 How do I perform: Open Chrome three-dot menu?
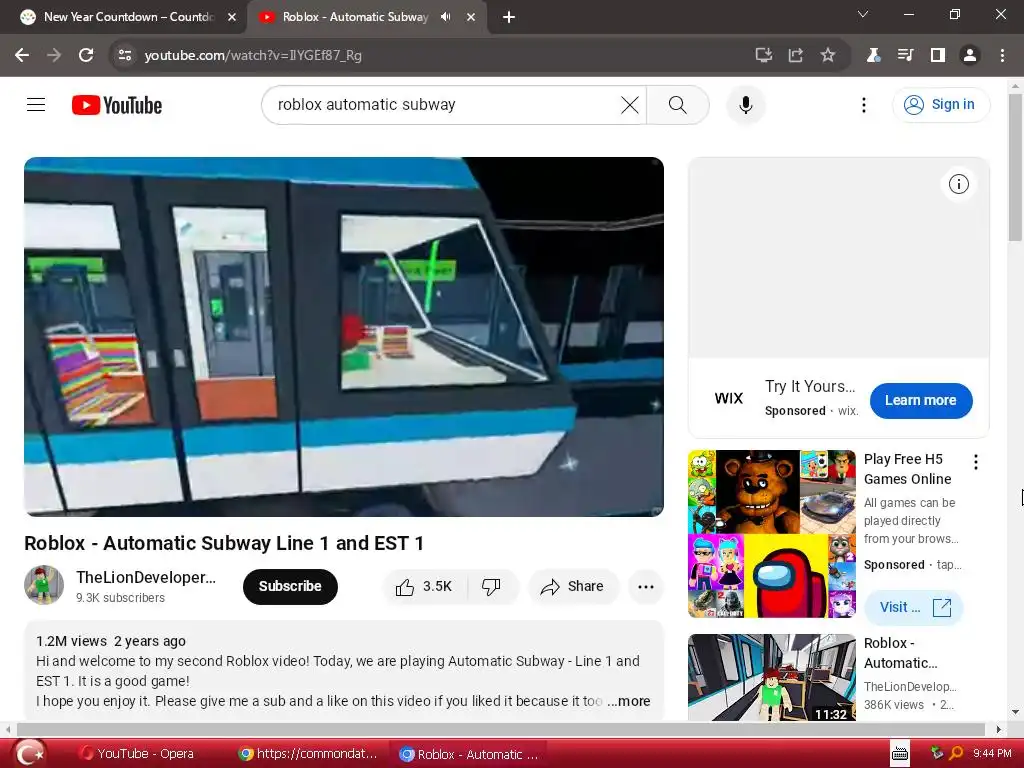tap(1002, 55)
